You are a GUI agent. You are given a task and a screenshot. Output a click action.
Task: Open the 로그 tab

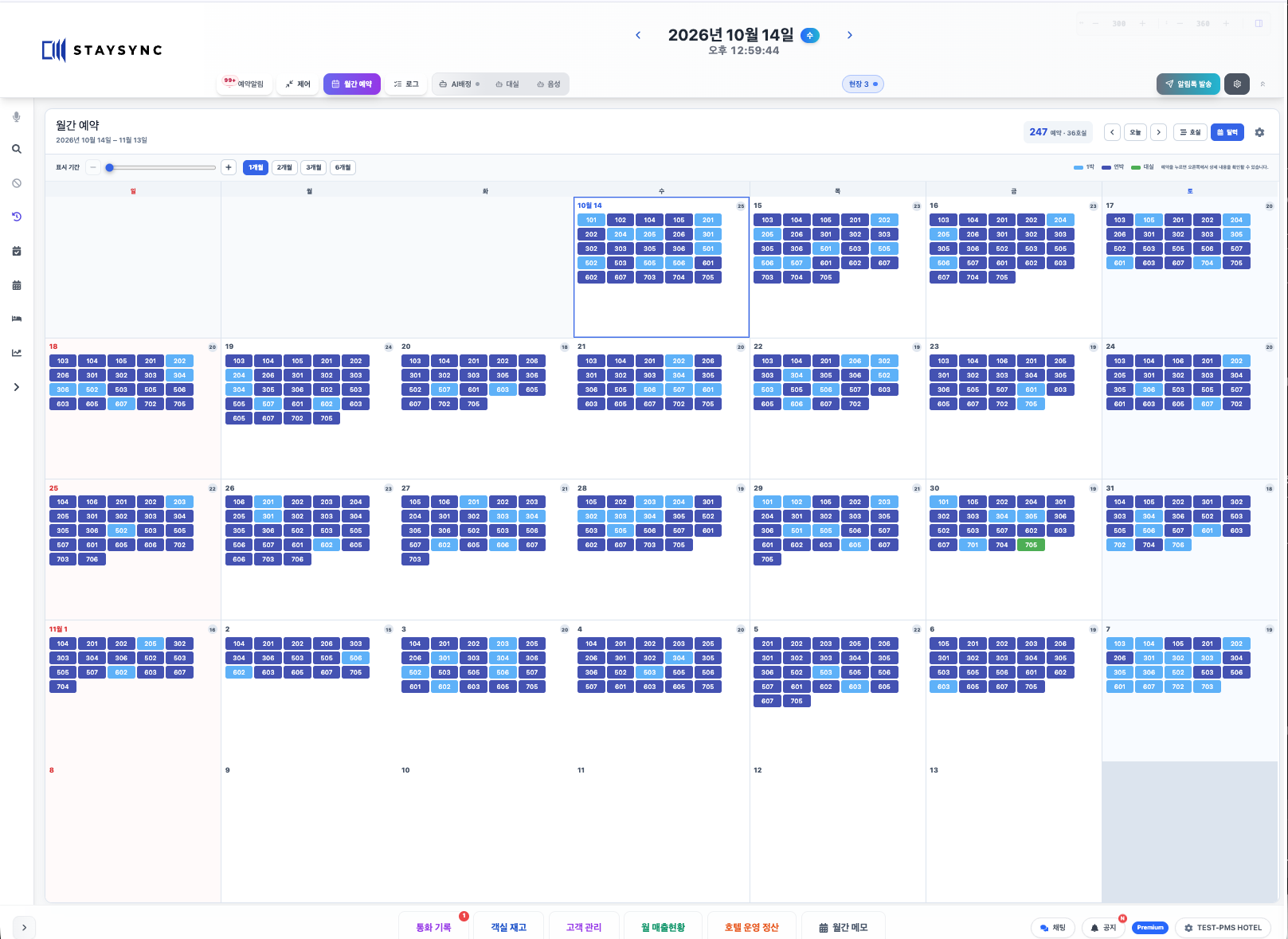click(x=406, y=84)
